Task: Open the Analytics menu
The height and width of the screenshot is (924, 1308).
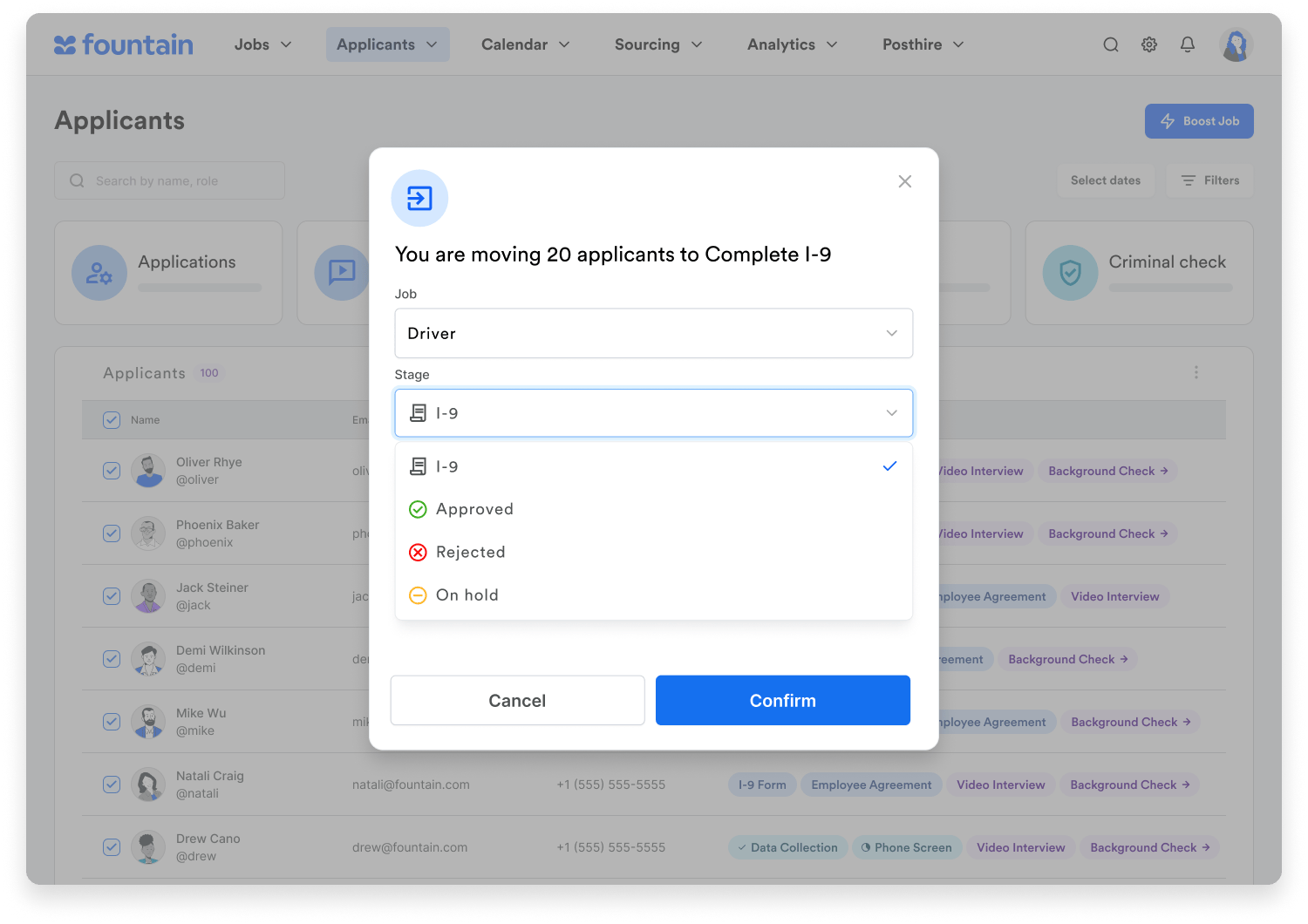Action: (792, 44)
